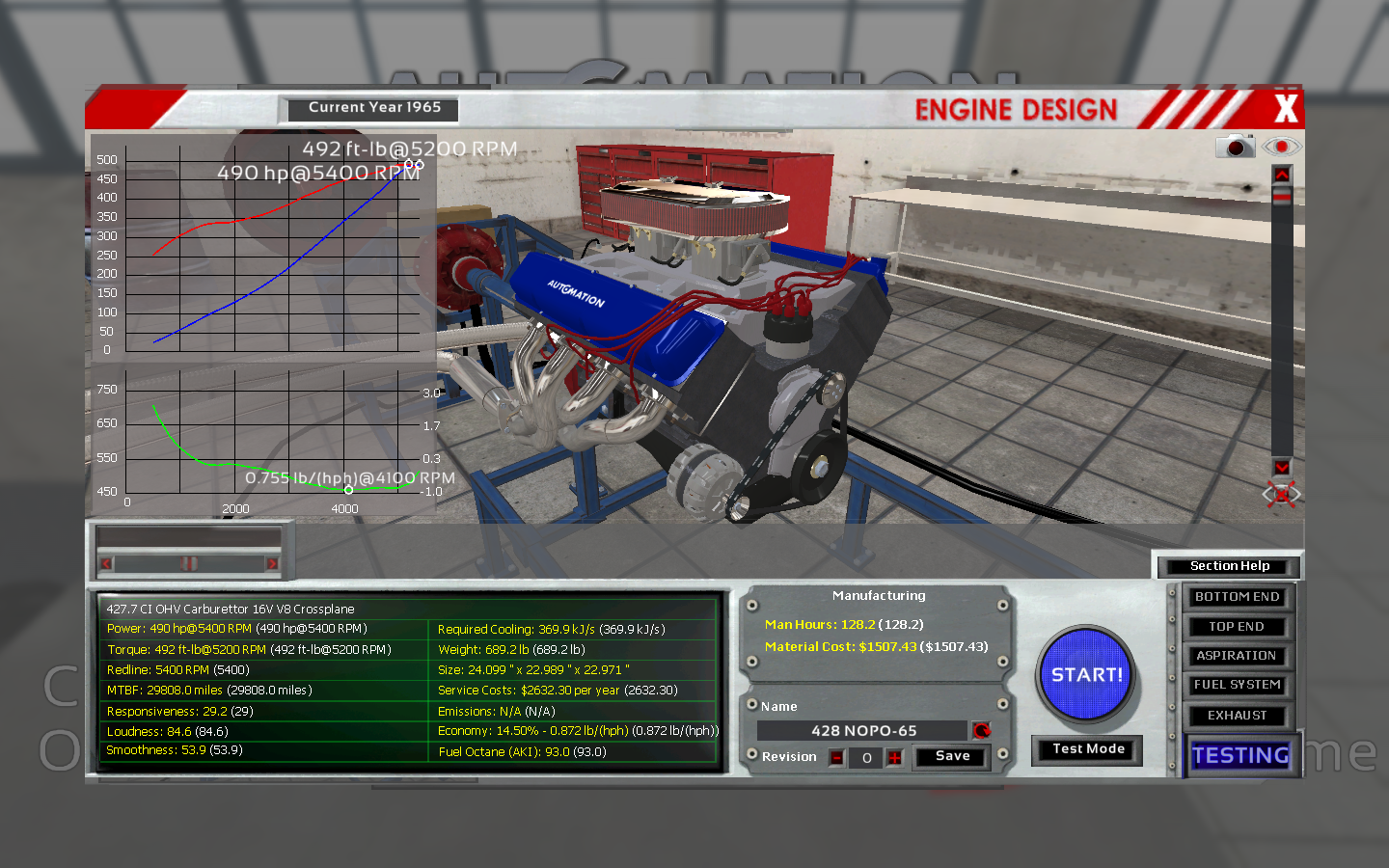The width and height of the screenshot is (1389, 868).
Task: Switch to the ASPIRATION tab
Action: [1237, 656]
